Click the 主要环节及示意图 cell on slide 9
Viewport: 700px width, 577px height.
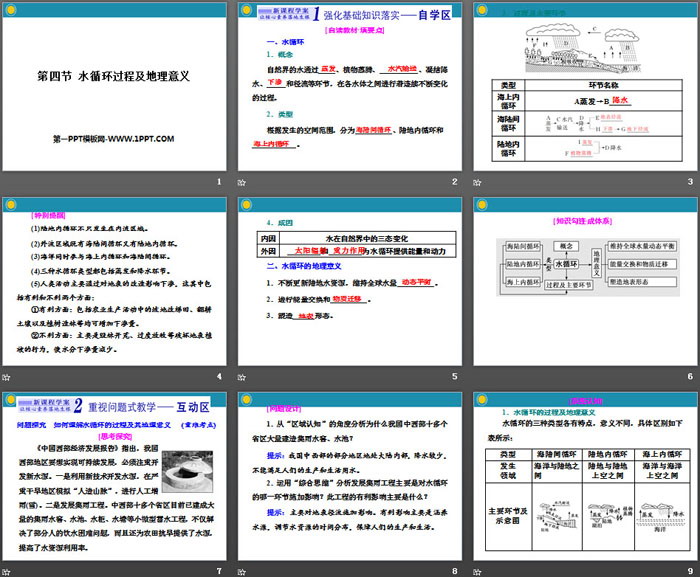pos(508,516)
